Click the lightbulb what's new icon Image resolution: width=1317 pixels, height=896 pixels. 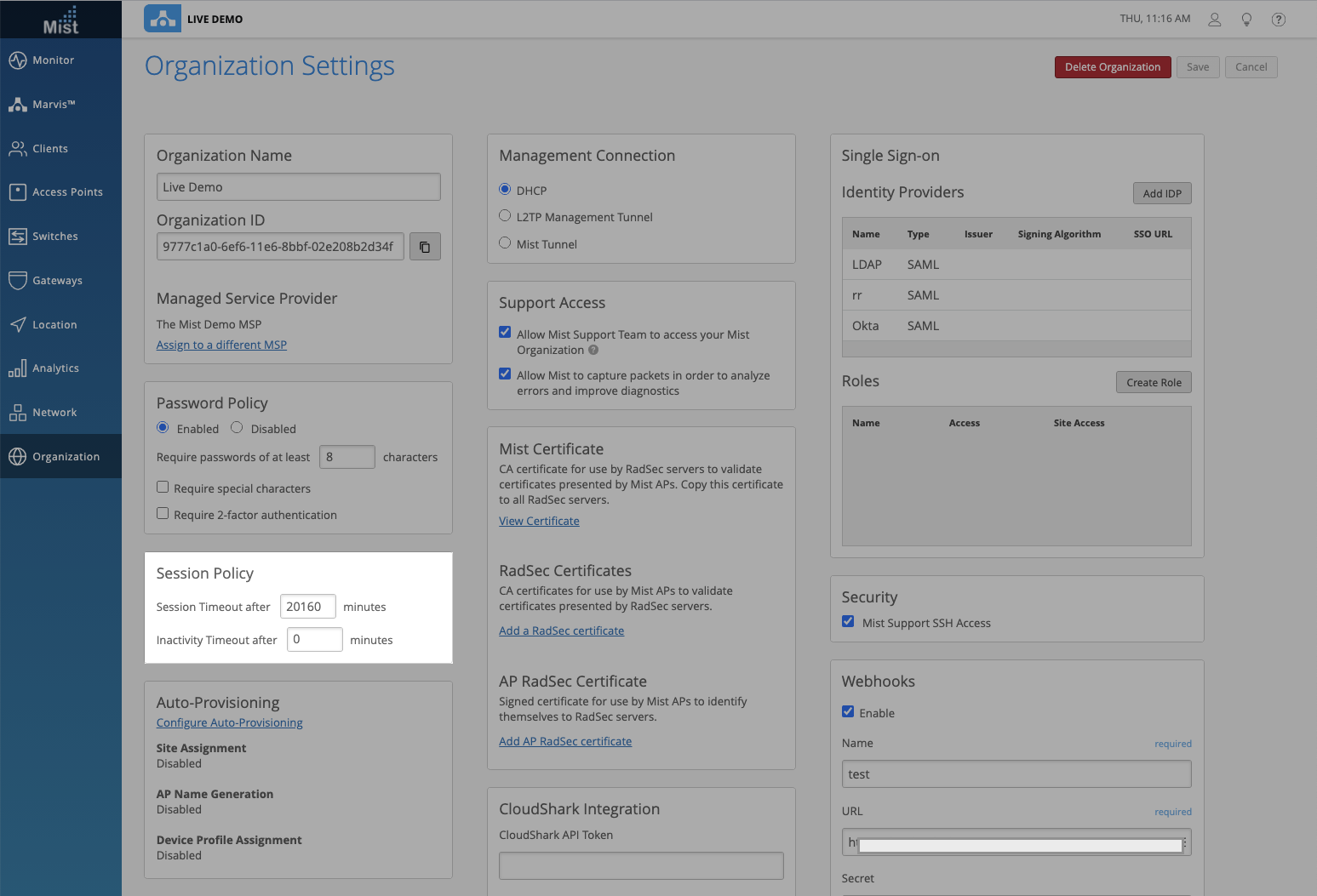click(x=1246, y=20)
